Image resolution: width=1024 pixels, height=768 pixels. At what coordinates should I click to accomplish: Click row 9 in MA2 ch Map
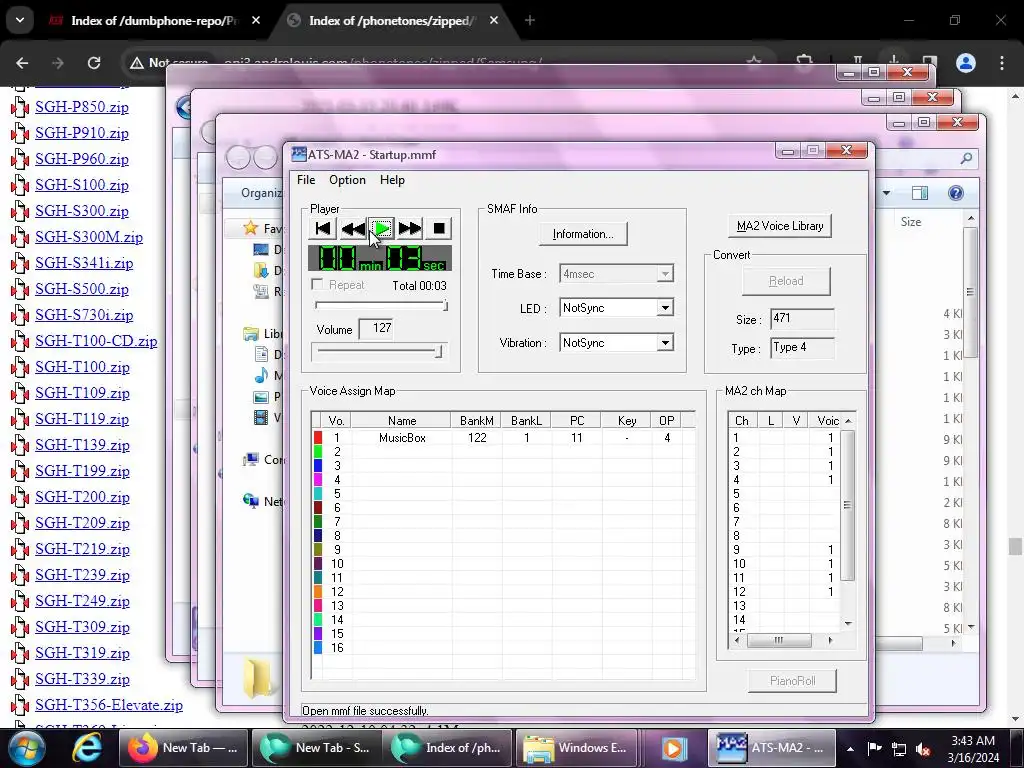click(784, 550)
